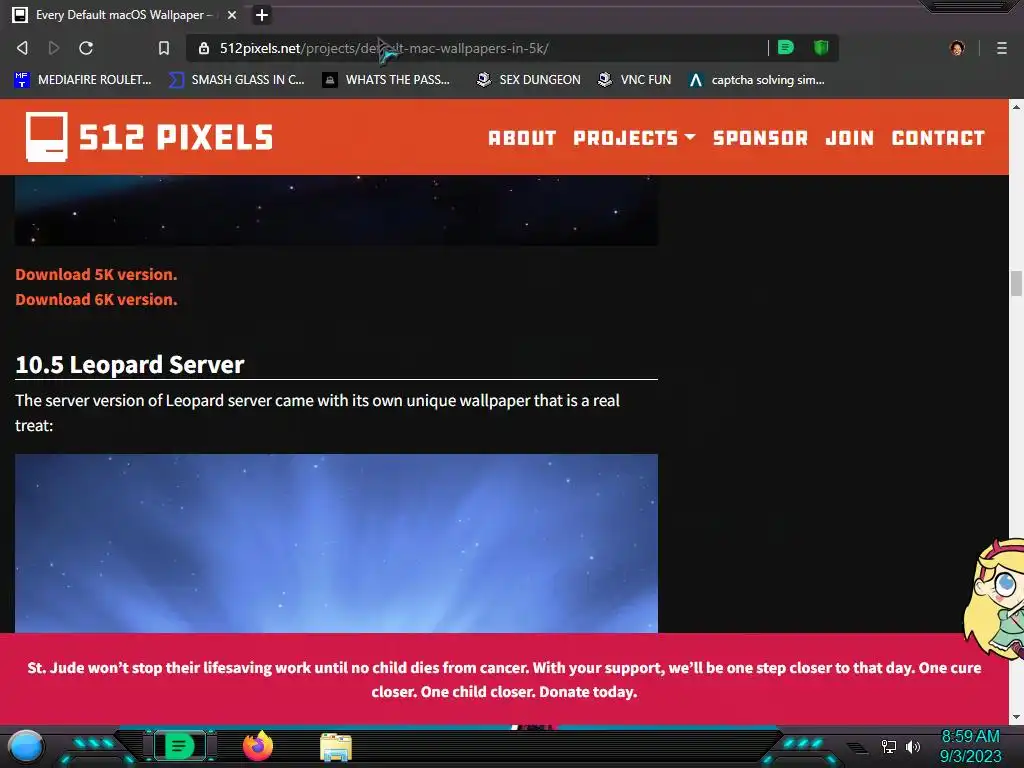Open the WHATS THE PASS... bookmark
Screen dimensions: 1024x768
(x=386, y=80)
